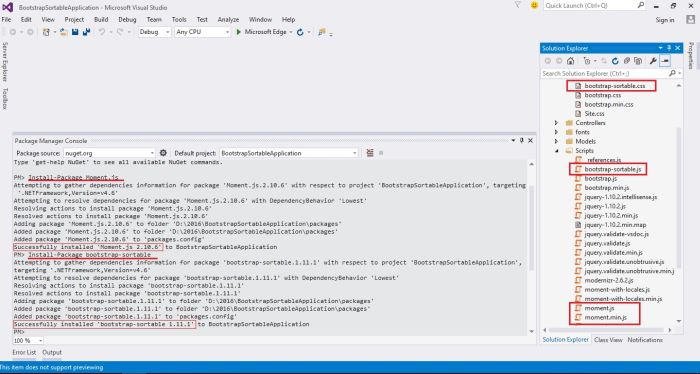Click the browser Refresh toolbar icon
The image size is (700, 374).
[x=300, y=32]
